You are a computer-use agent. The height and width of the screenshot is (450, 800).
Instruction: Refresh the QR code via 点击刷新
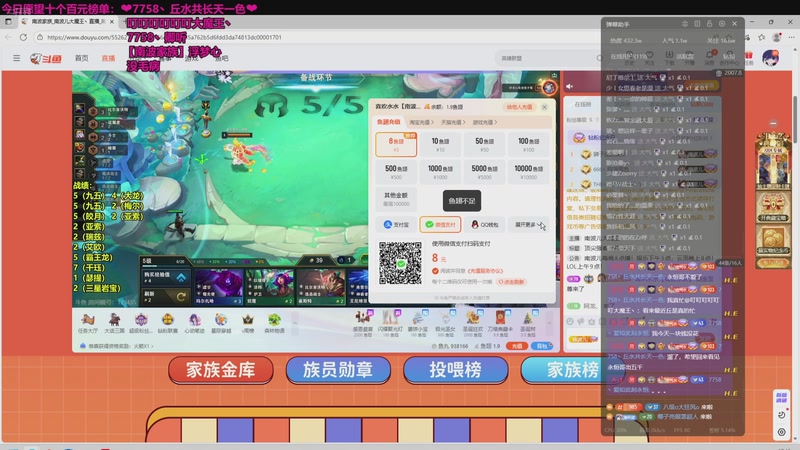(x=512, y=282)
